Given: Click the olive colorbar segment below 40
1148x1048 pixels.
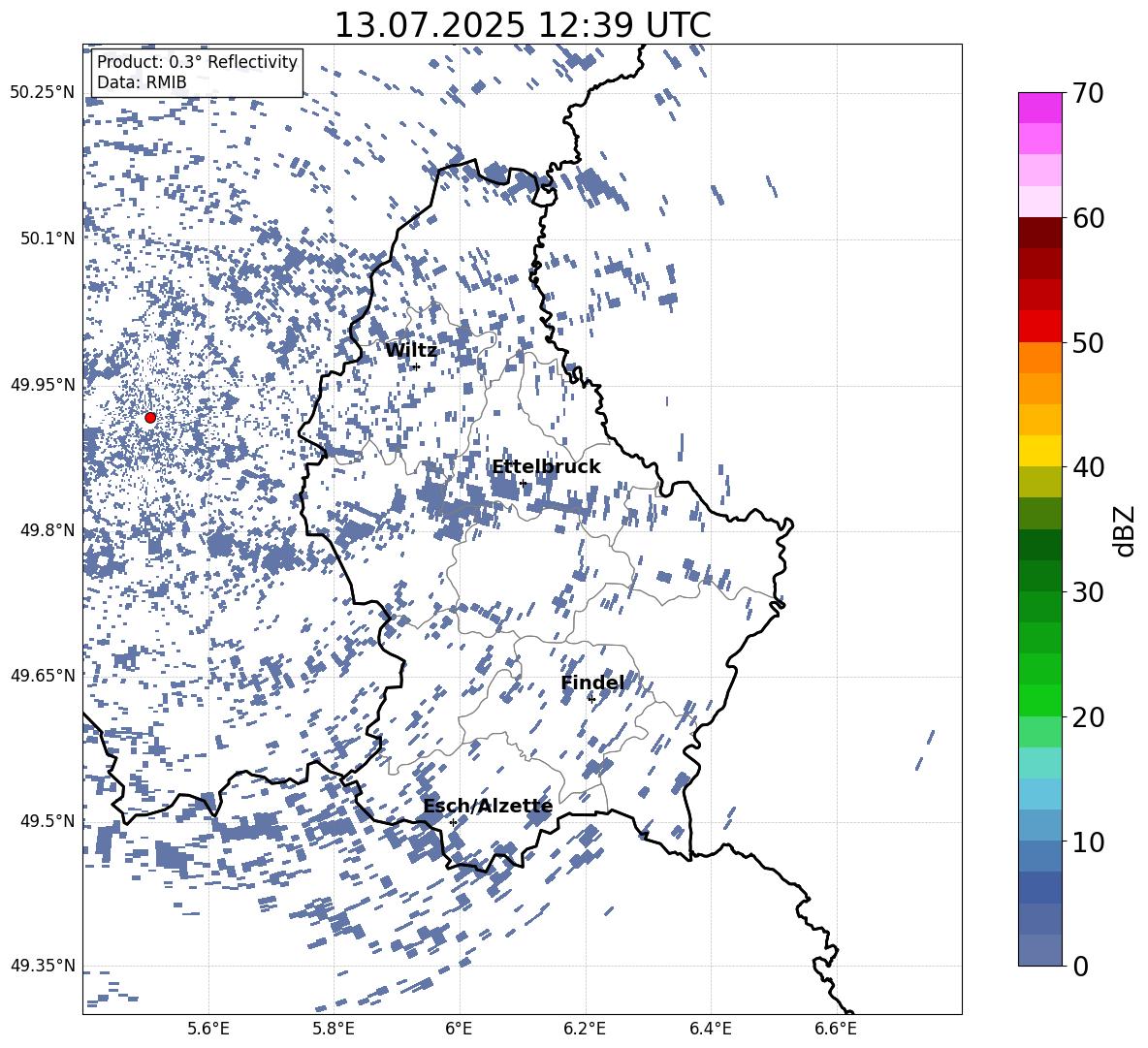Looking at the screenshot, I should [1039, 482].
